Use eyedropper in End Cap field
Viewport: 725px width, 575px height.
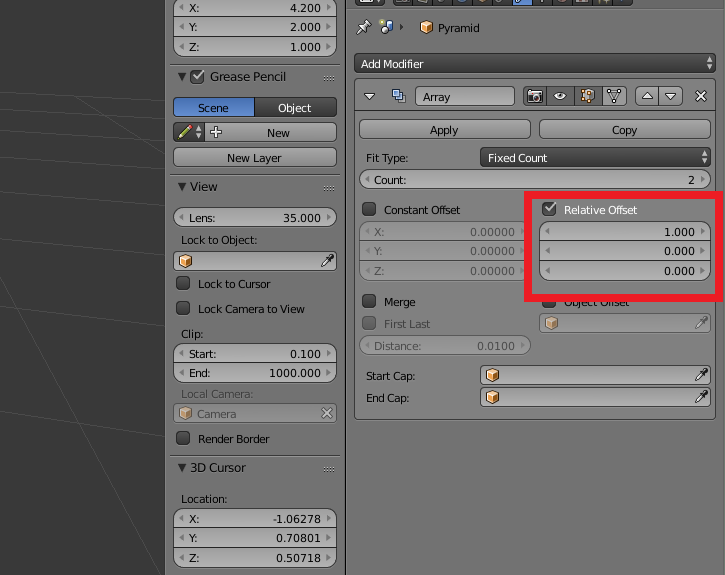701,397
